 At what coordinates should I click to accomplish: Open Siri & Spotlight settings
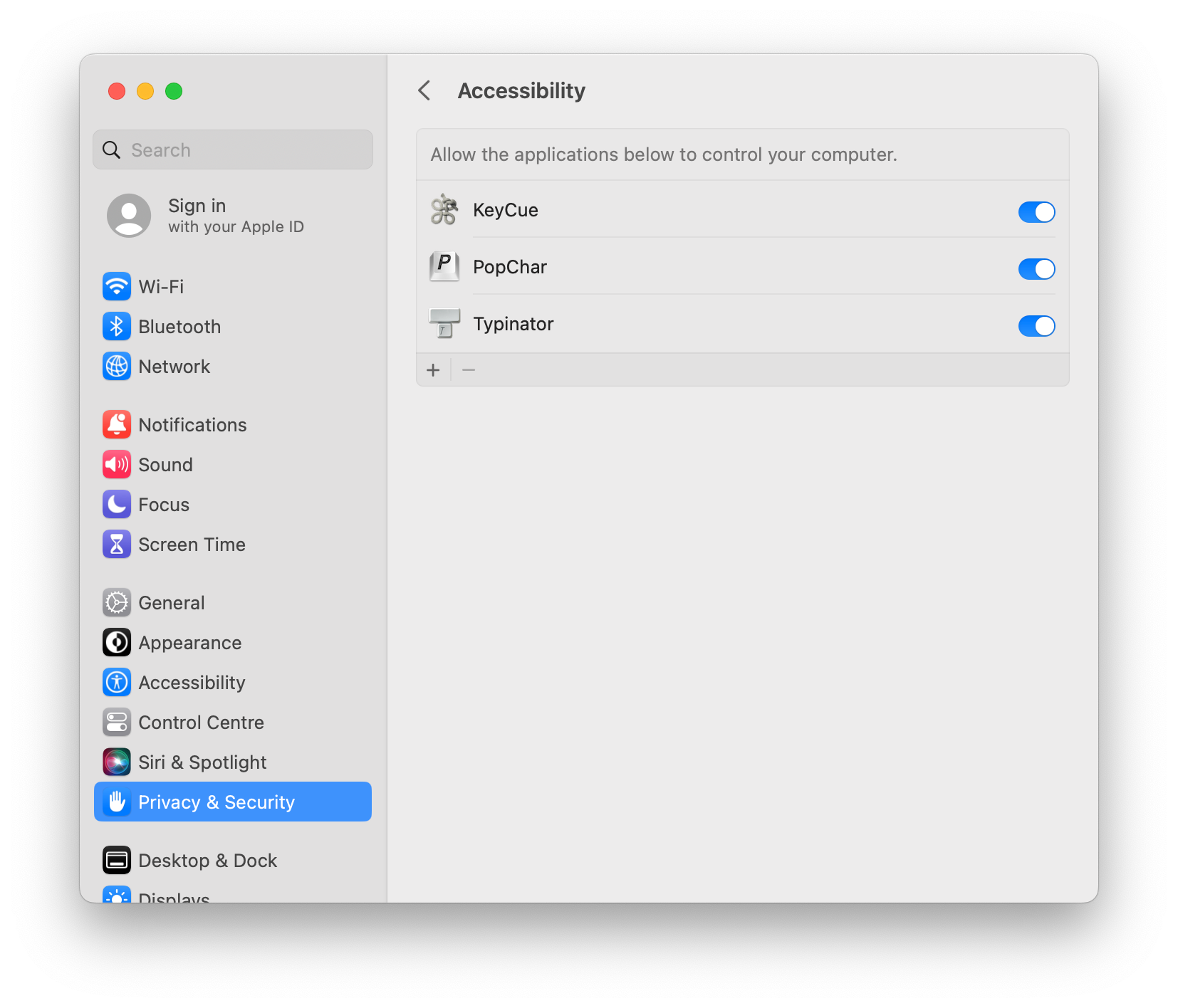click(202, 762)
